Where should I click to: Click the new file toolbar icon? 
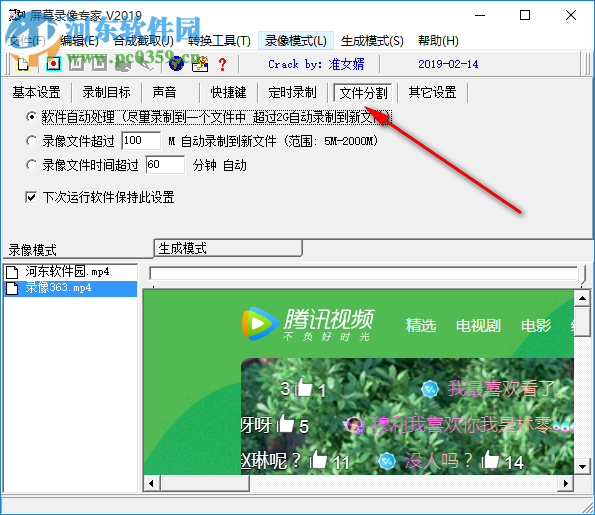click(23, 64)
